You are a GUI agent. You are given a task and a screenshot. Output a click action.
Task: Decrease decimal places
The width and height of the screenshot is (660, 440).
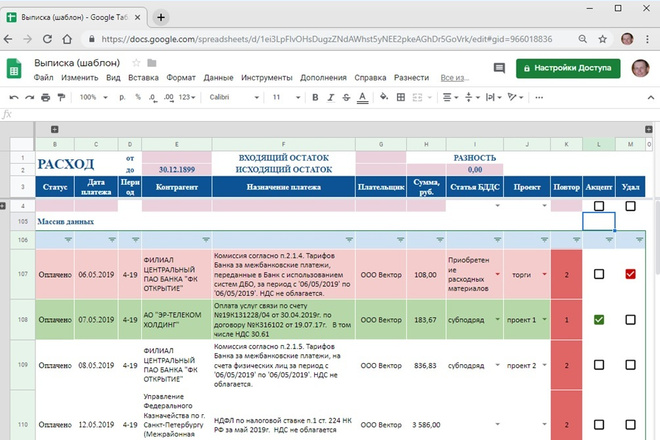153,97
